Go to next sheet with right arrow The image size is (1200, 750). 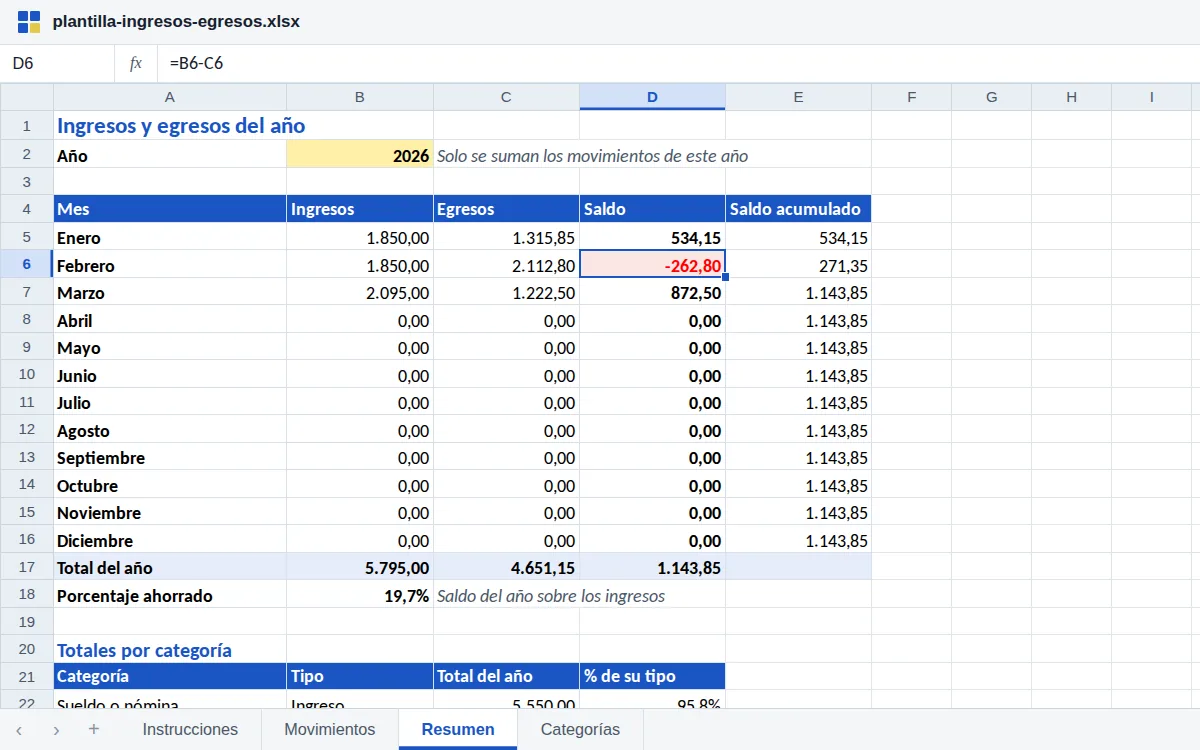coord(56,730)
